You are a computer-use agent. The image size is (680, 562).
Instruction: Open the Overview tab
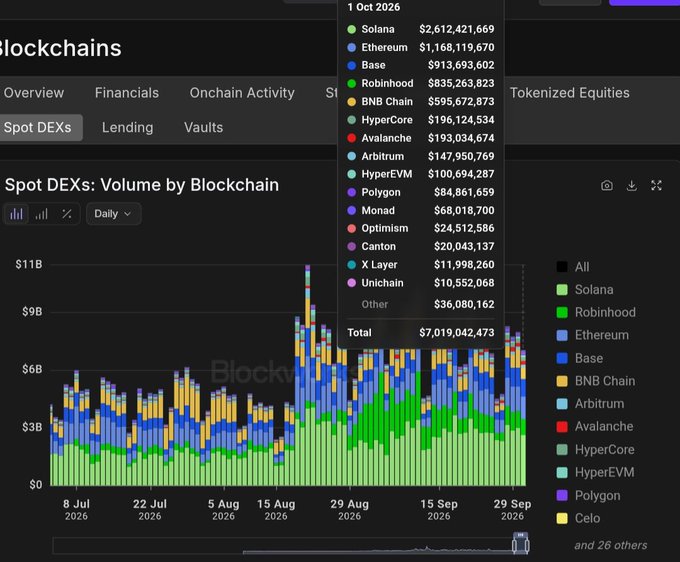pyautogui.click(x=34, y=93)
